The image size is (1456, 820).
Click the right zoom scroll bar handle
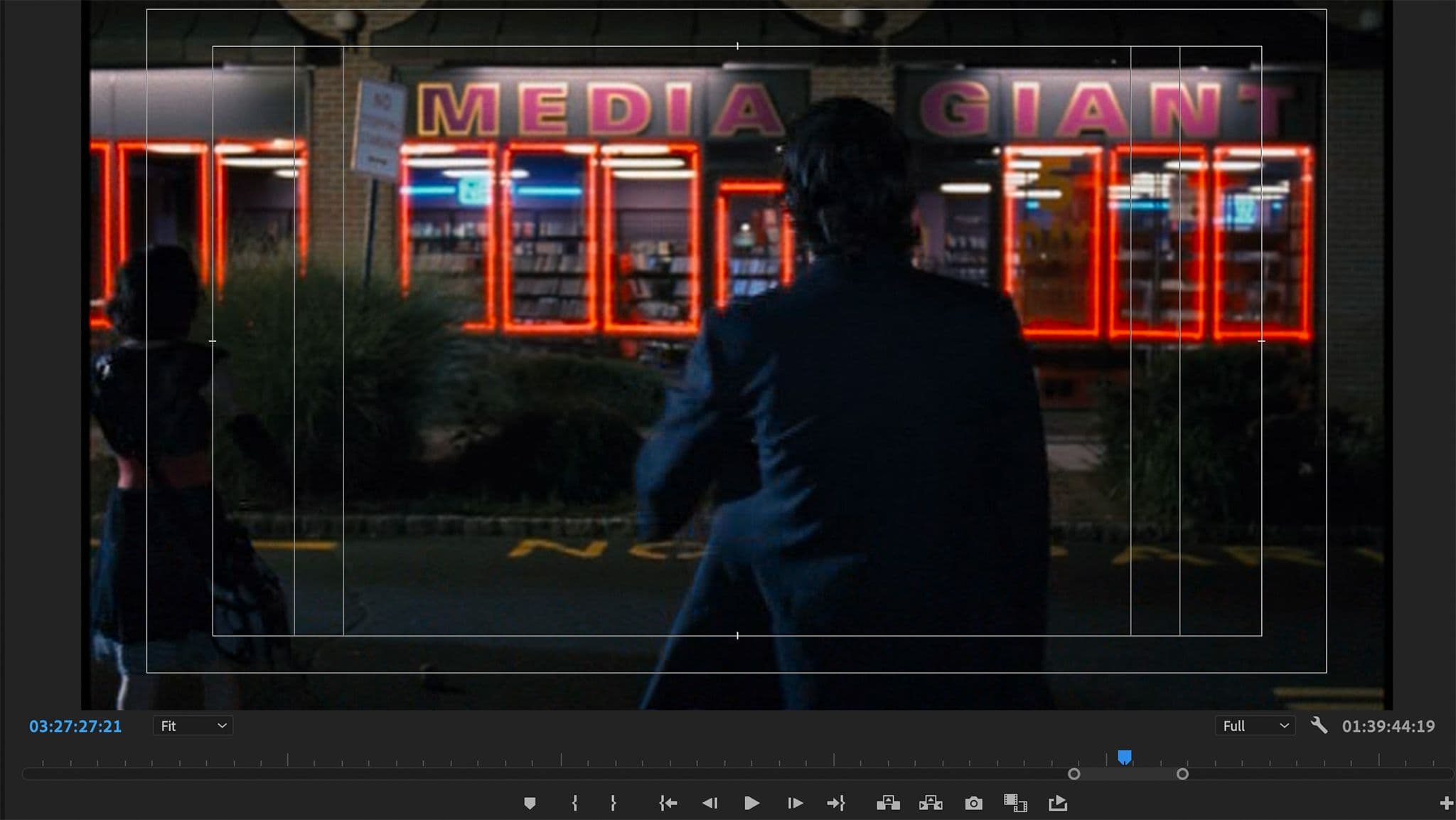coord(1182,774)
